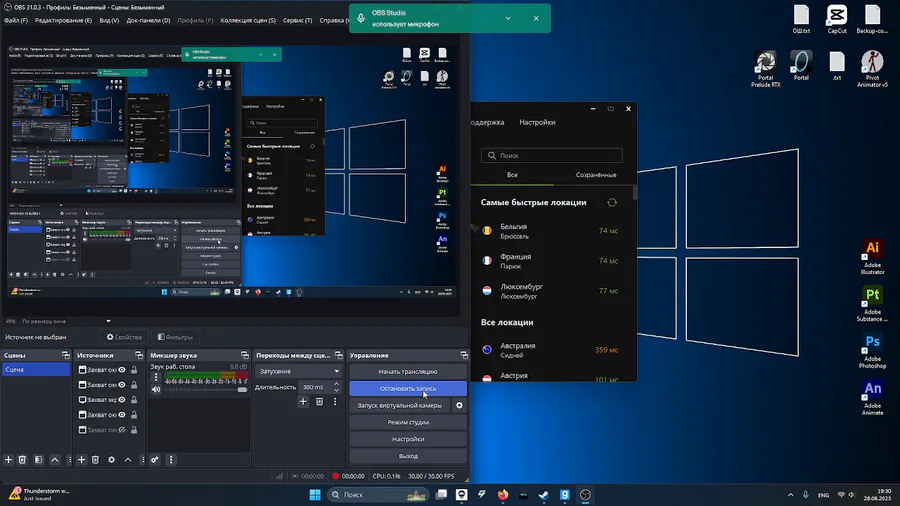
Task: Move the scene up with the arrow icon
Action: (55, 460)
